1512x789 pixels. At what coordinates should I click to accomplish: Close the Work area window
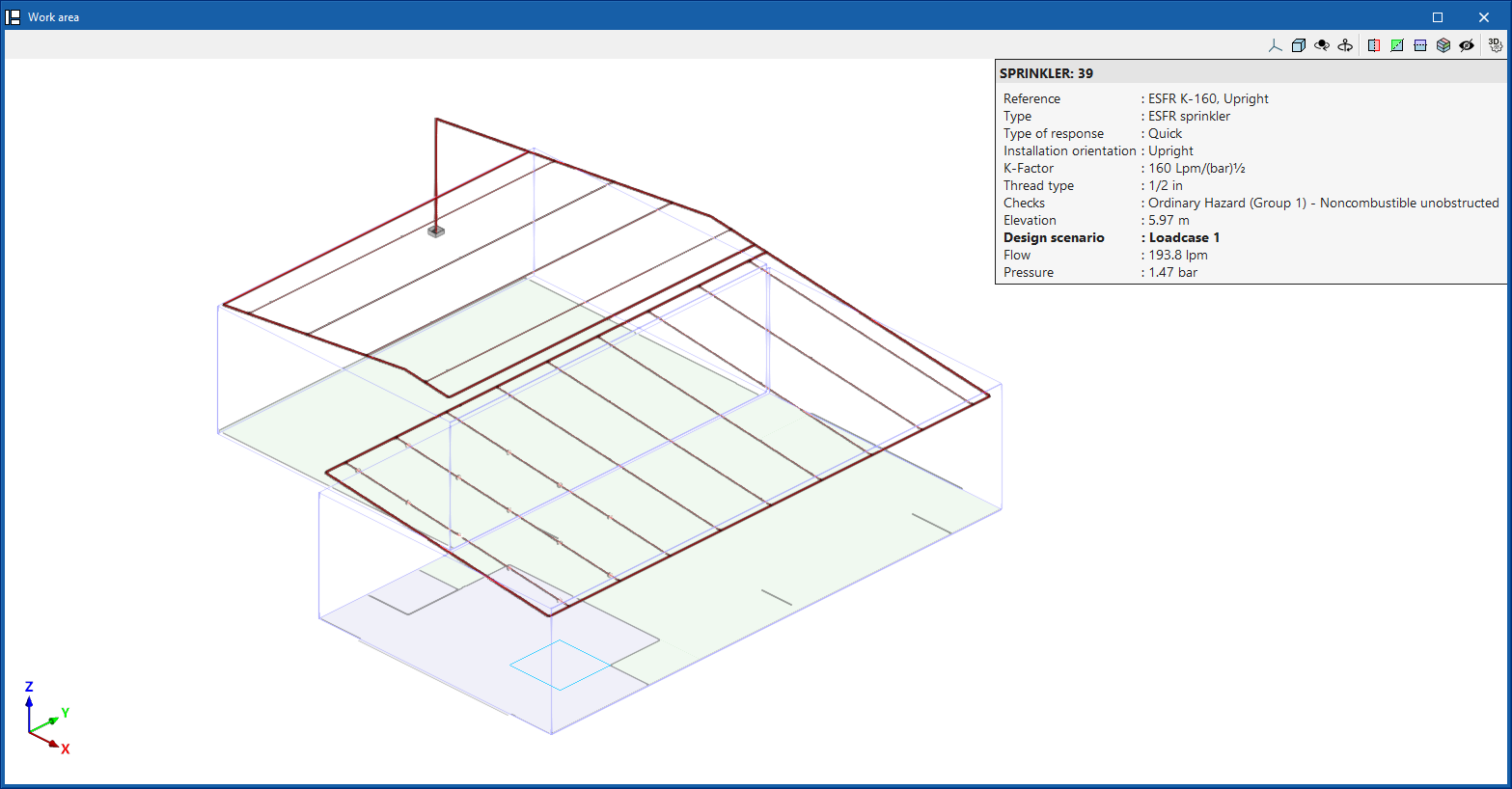tap(1484, 17)
